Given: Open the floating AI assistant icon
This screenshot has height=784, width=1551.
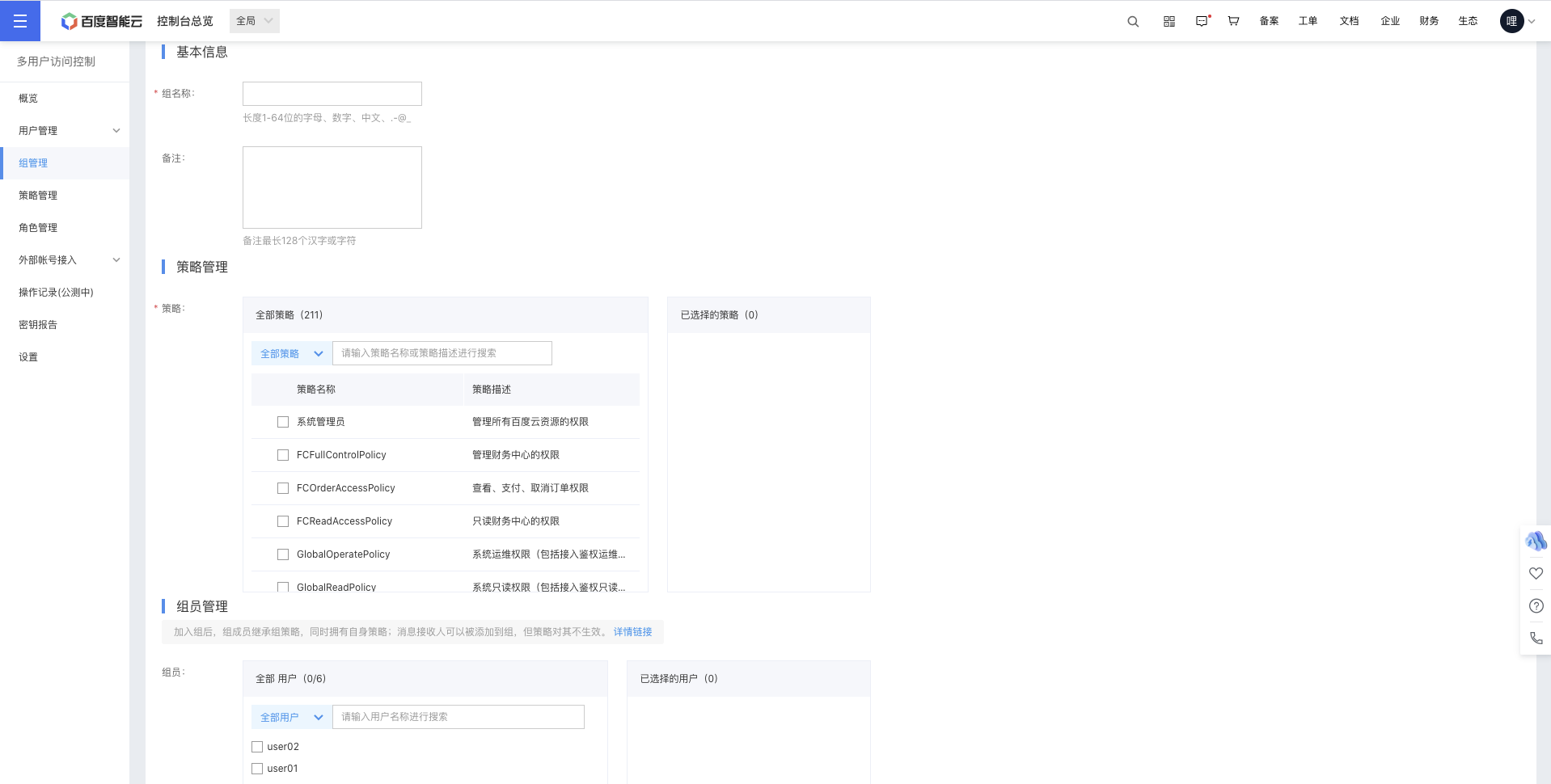Looking at the screenshot, I should click(1536, 541).
